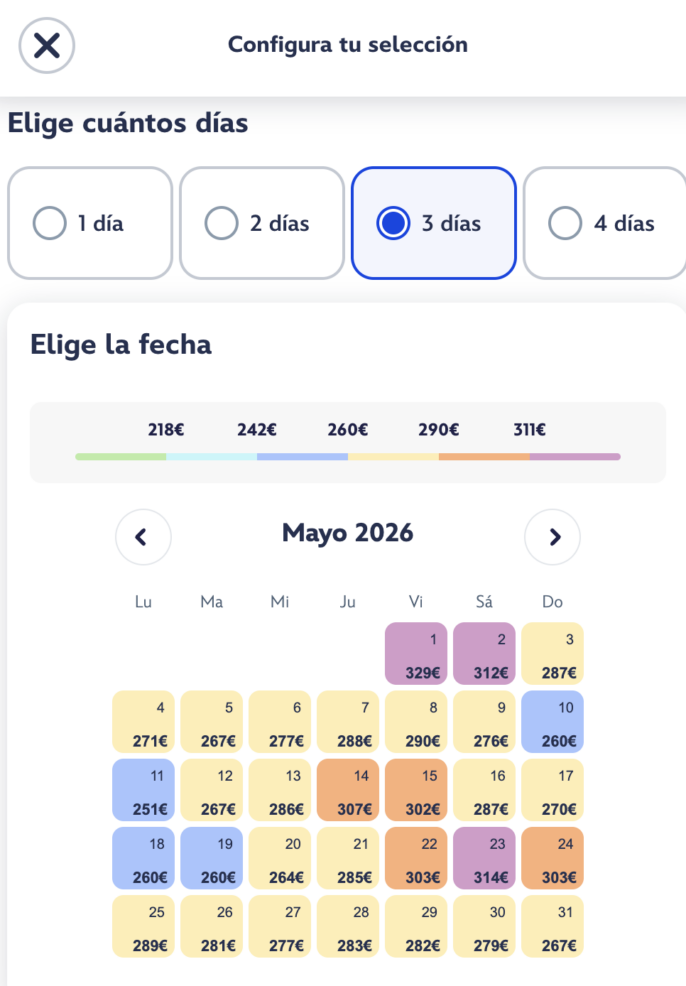Select the 1 día option
The height and width of the screenshot is (986, 686).
[x=90, y=223]
